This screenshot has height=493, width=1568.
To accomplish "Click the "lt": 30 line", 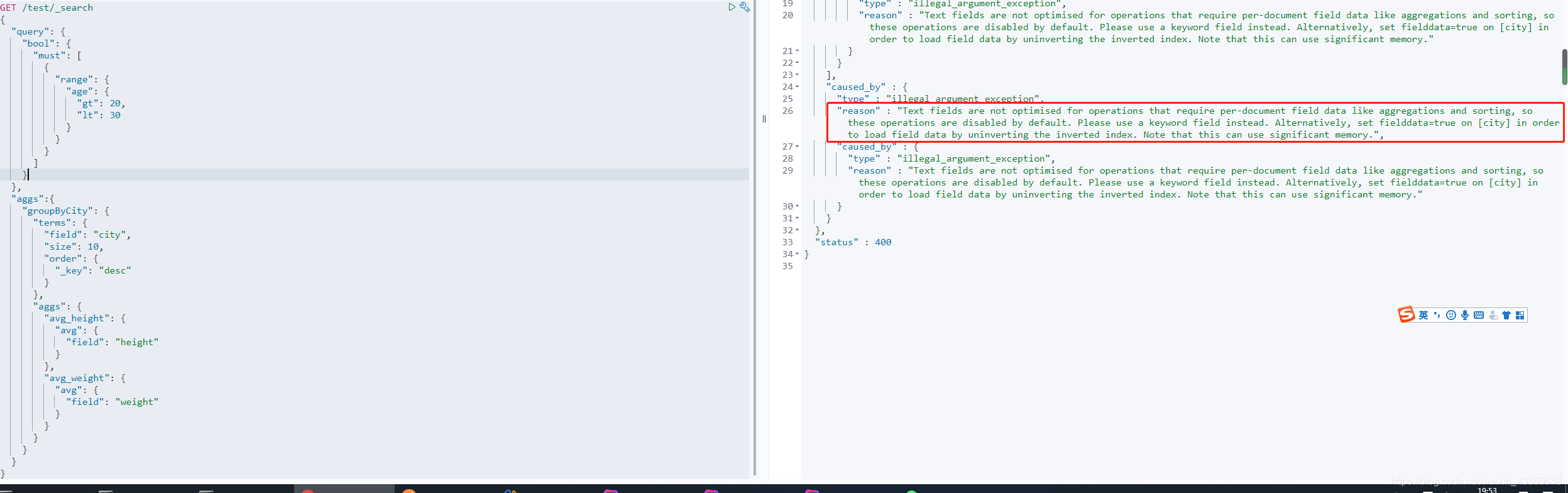I will tap(99, 115).
